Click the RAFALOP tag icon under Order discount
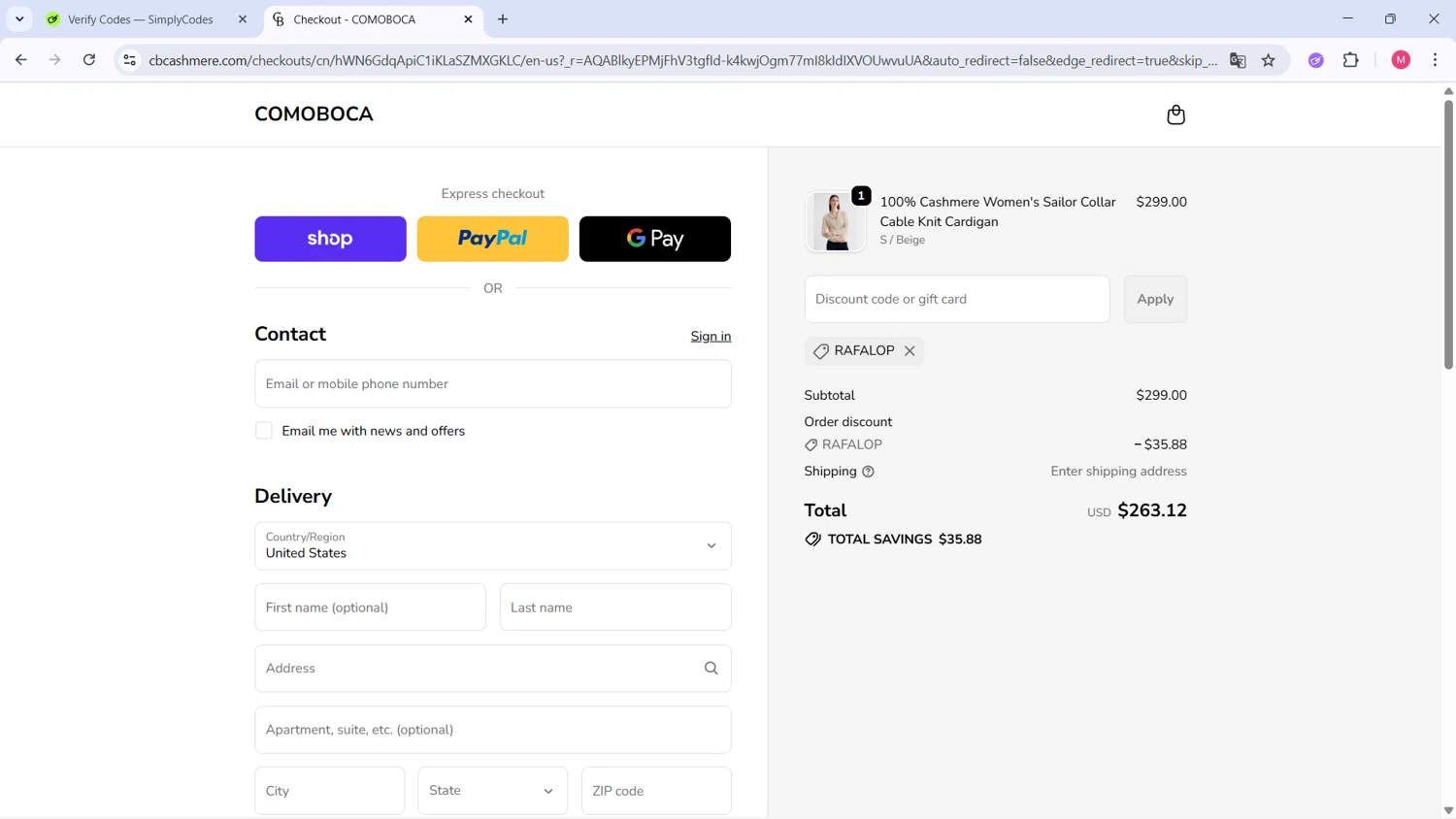The image size is (1456, 819). (811, 445)
